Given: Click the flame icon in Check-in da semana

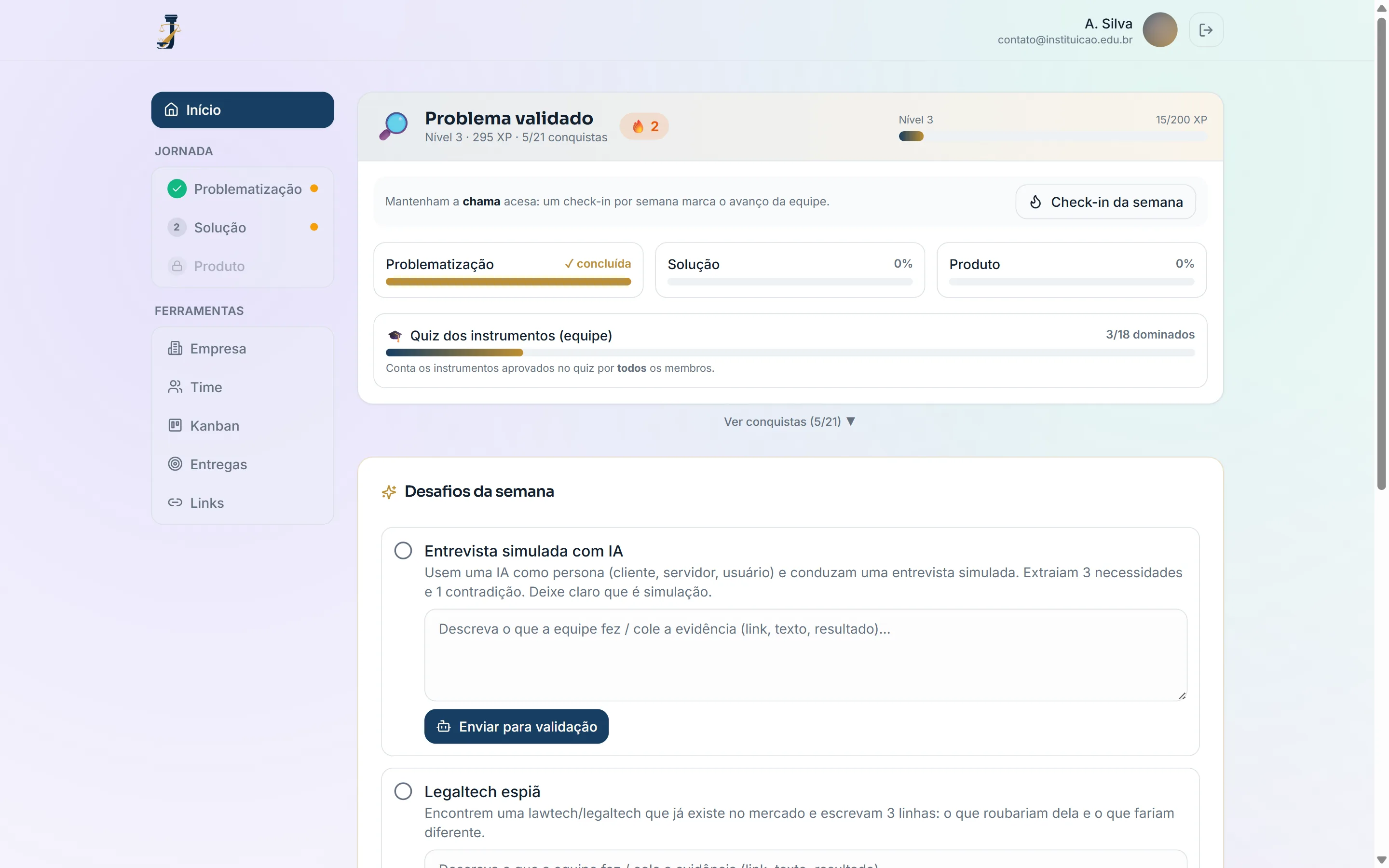Looking at the screenshot, I should tap(1035, 202).
